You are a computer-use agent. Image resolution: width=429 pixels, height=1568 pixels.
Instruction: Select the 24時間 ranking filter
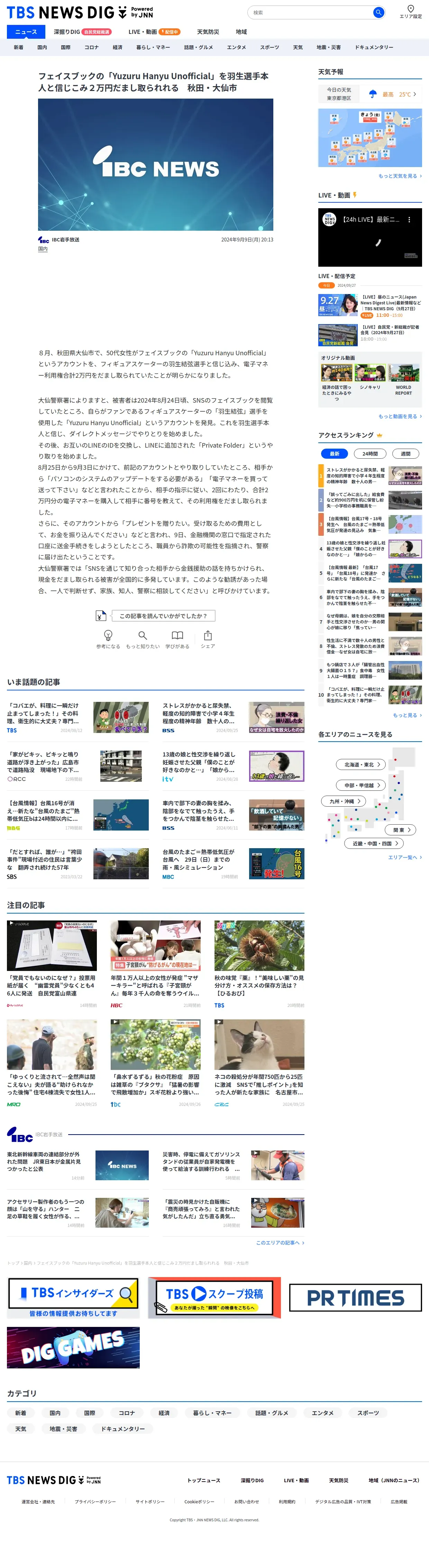[x=370, y=453]
